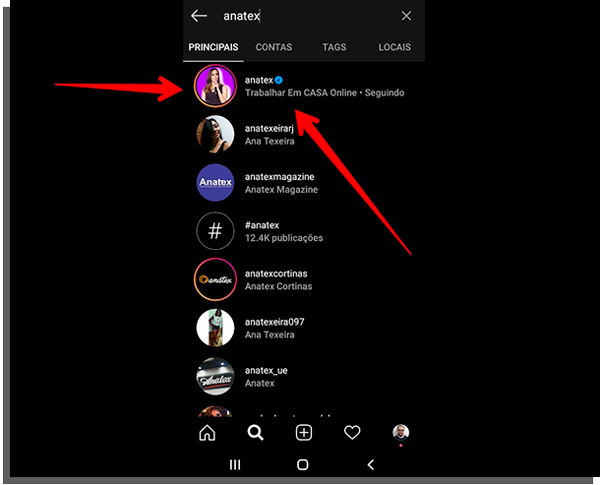600x485 pixels.
Task: Select the #anatex hashtag result
Action: coord(262,225)
